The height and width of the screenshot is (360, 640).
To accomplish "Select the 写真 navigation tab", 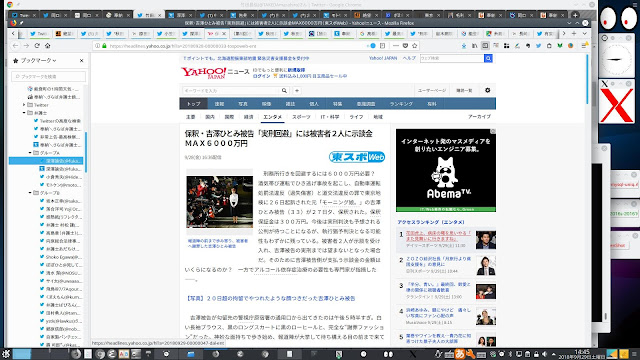I will pyautogui.click(x=243, y=104).
